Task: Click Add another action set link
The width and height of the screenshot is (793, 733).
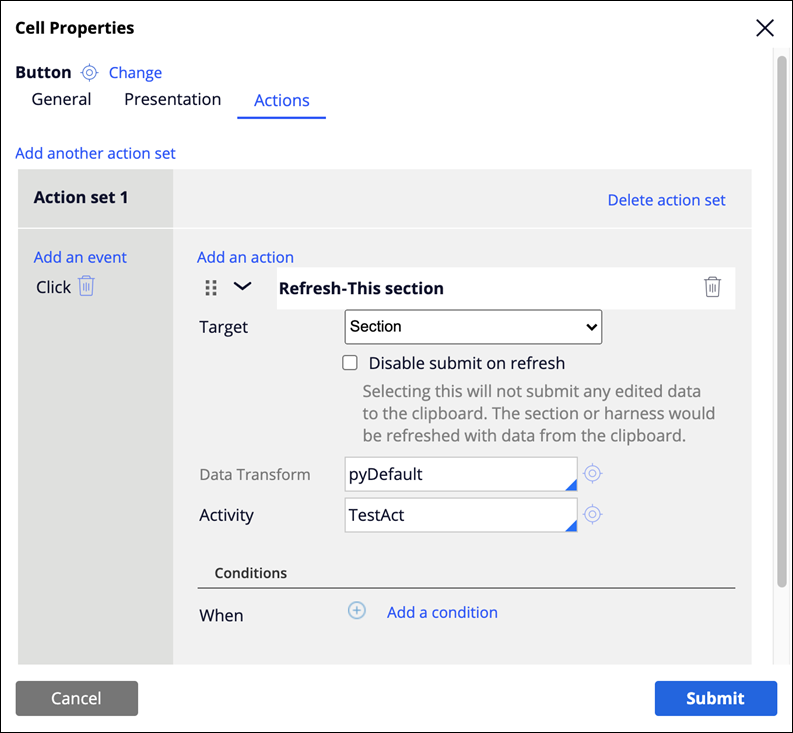Action: pyautogui.click(x=95, y=153)
